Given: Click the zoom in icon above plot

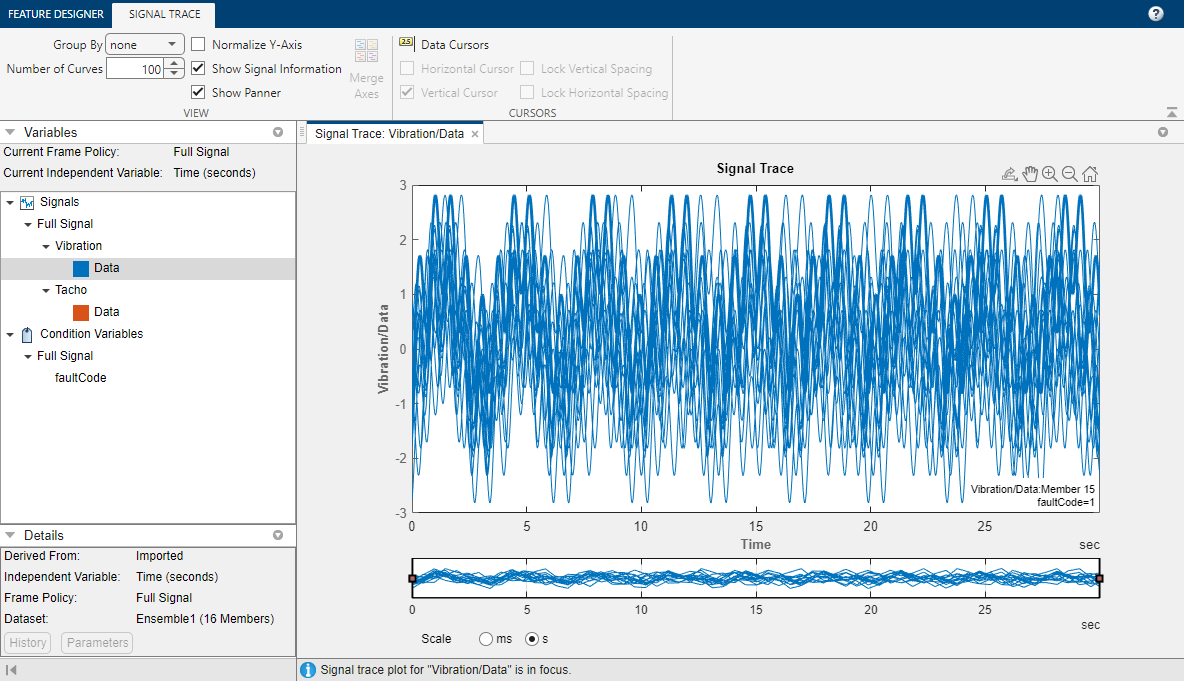Looking at the screenshot, I should (x=1049, y=174).
